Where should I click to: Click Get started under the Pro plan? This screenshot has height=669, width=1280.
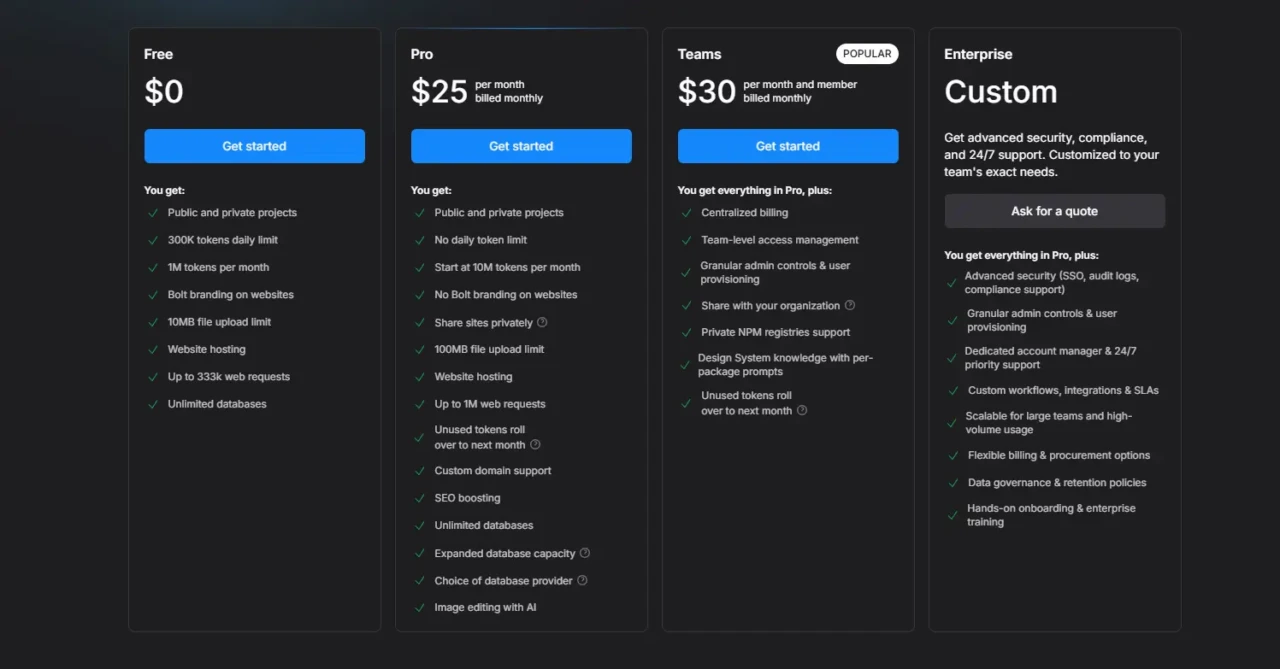coord(521,146)
